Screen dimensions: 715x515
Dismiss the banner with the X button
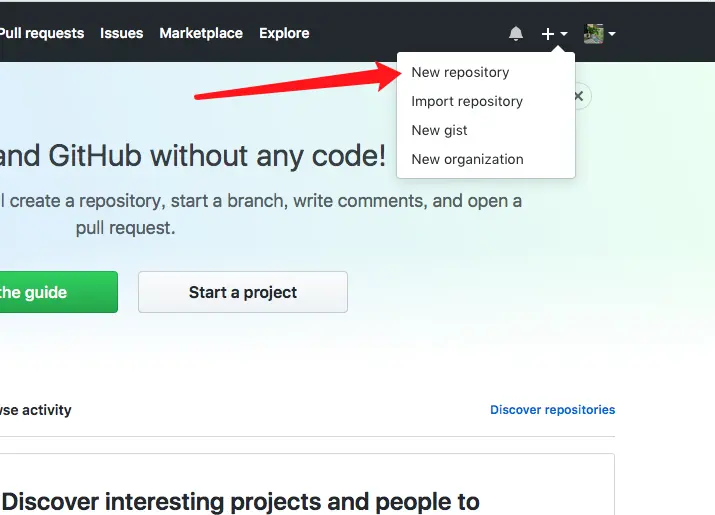click(x=579, y=96)
